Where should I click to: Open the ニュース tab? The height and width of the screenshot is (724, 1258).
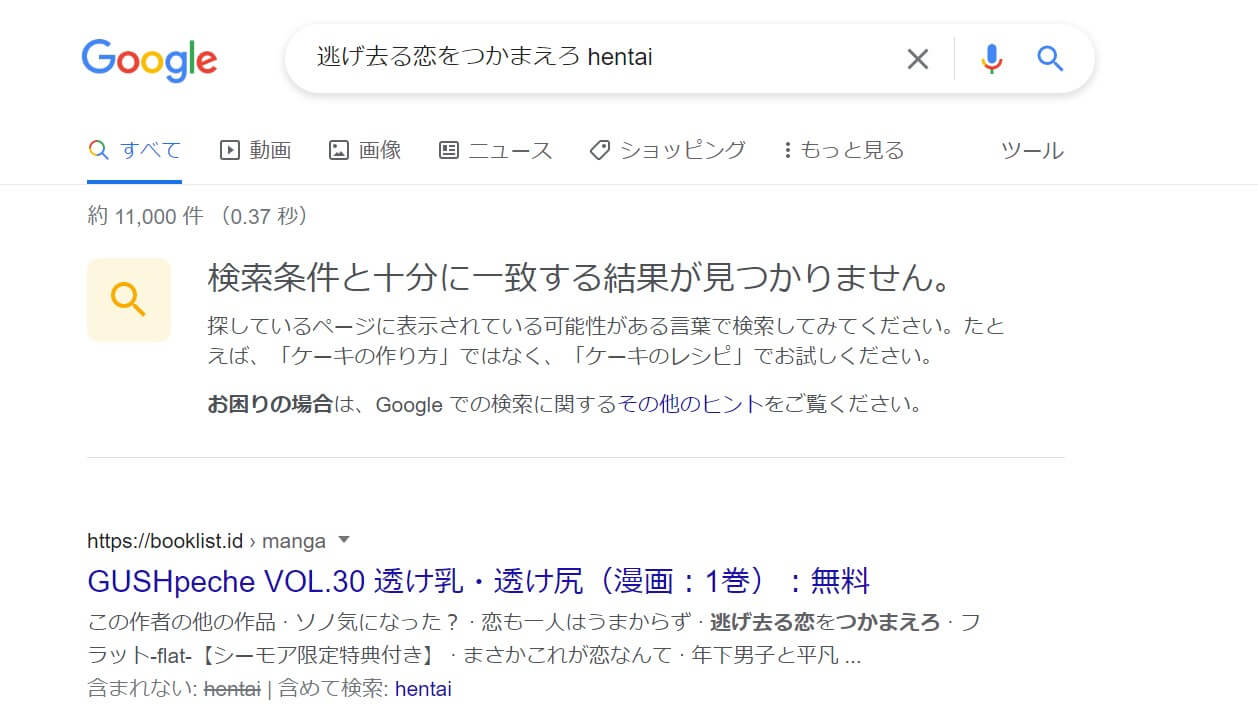[x=495, y=151]
